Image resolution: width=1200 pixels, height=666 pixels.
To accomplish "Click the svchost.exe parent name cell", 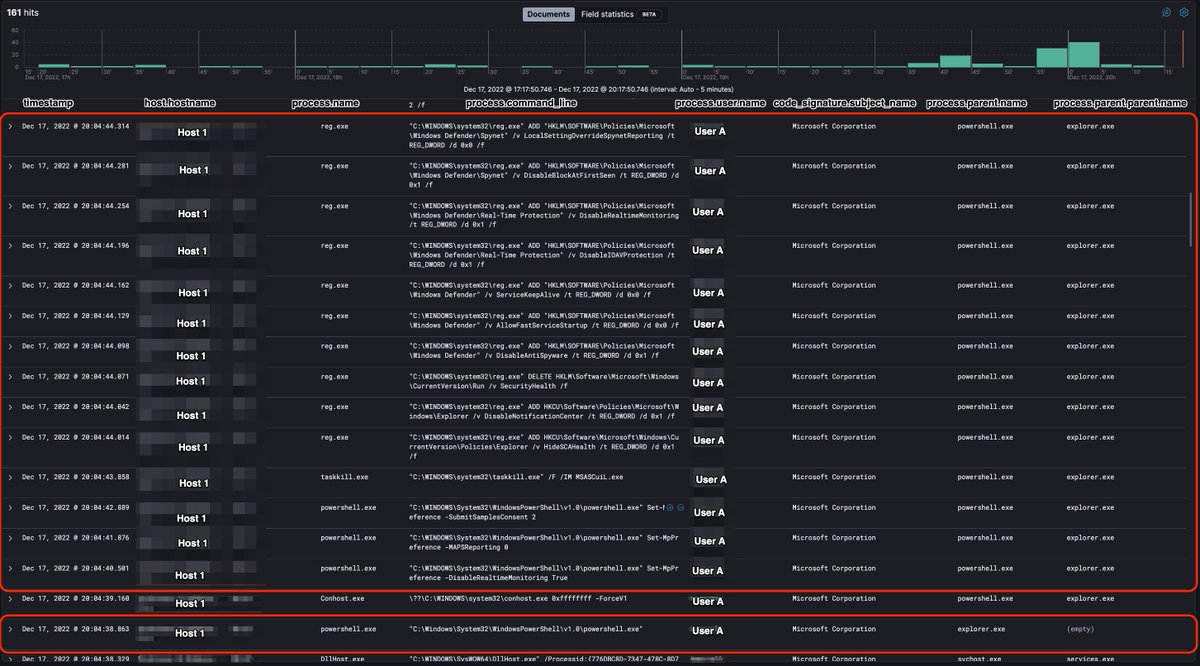I will (x=978, y=659).
